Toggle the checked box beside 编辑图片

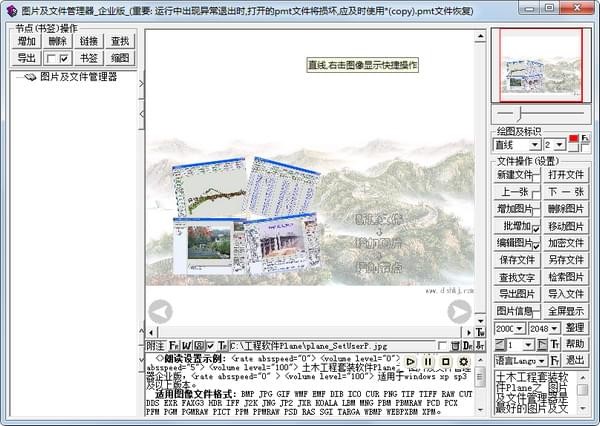click(x=536, y=246)
